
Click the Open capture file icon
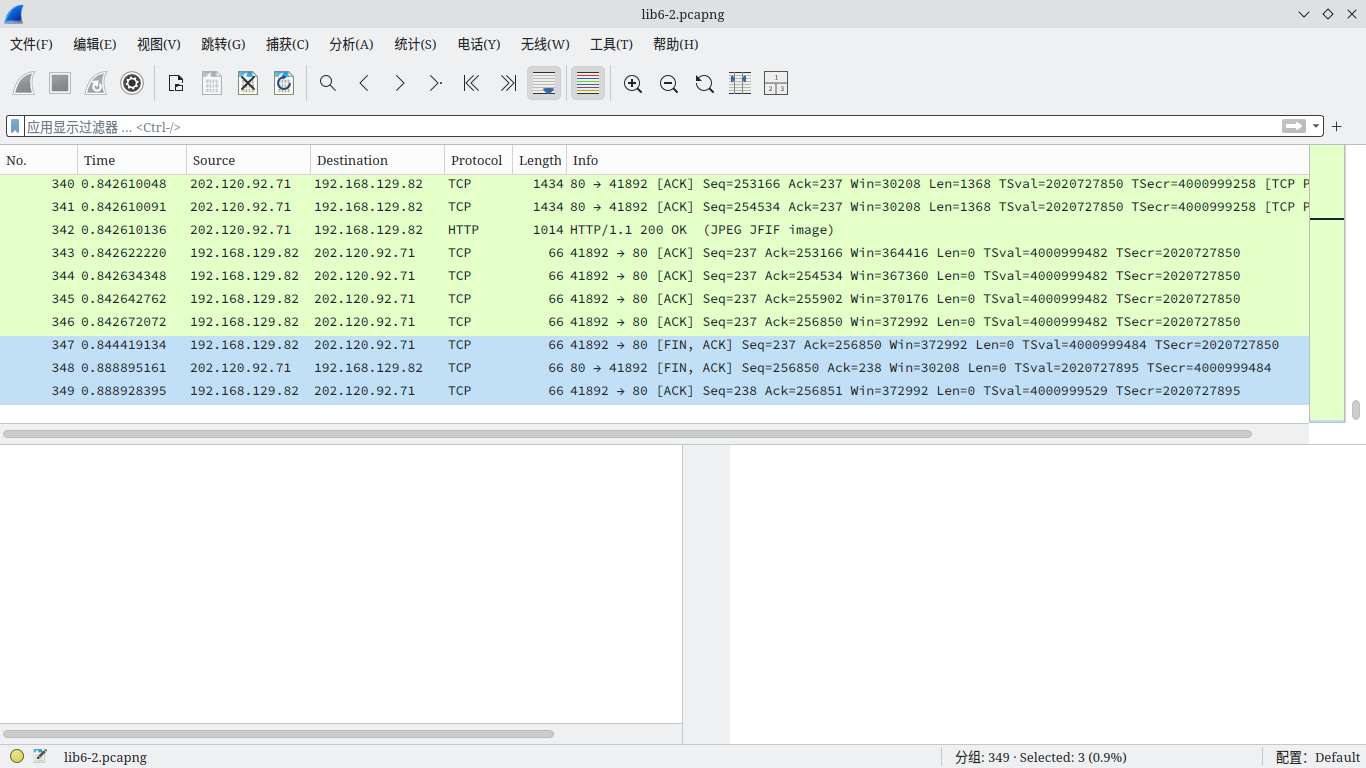point(176,84)
